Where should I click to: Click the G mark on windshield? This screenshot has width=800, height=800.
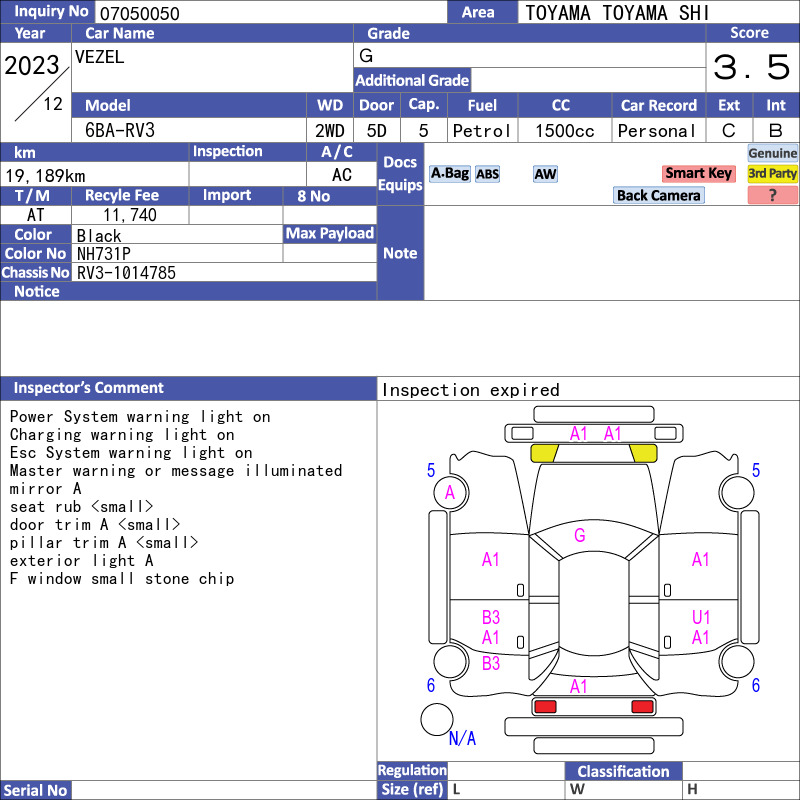(580, 535)
